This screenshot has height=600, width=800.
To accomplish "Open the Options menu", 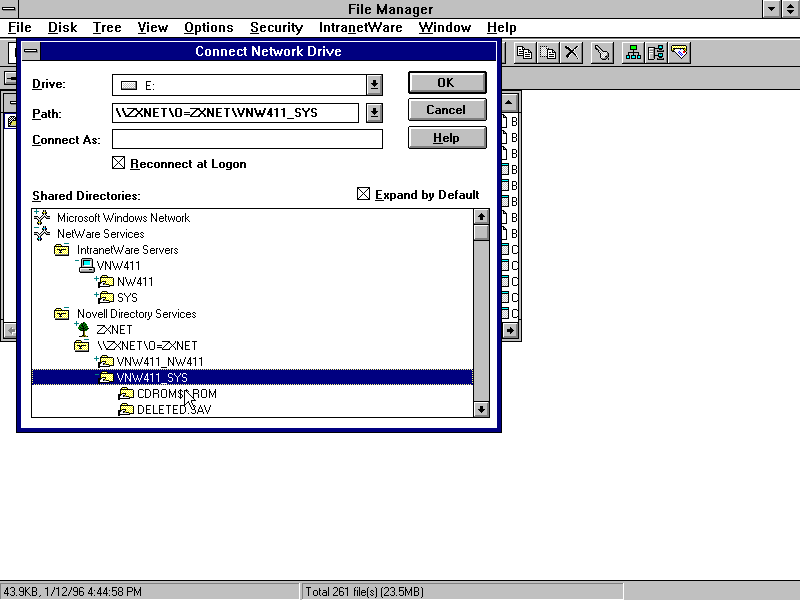I will coord(209,28).
